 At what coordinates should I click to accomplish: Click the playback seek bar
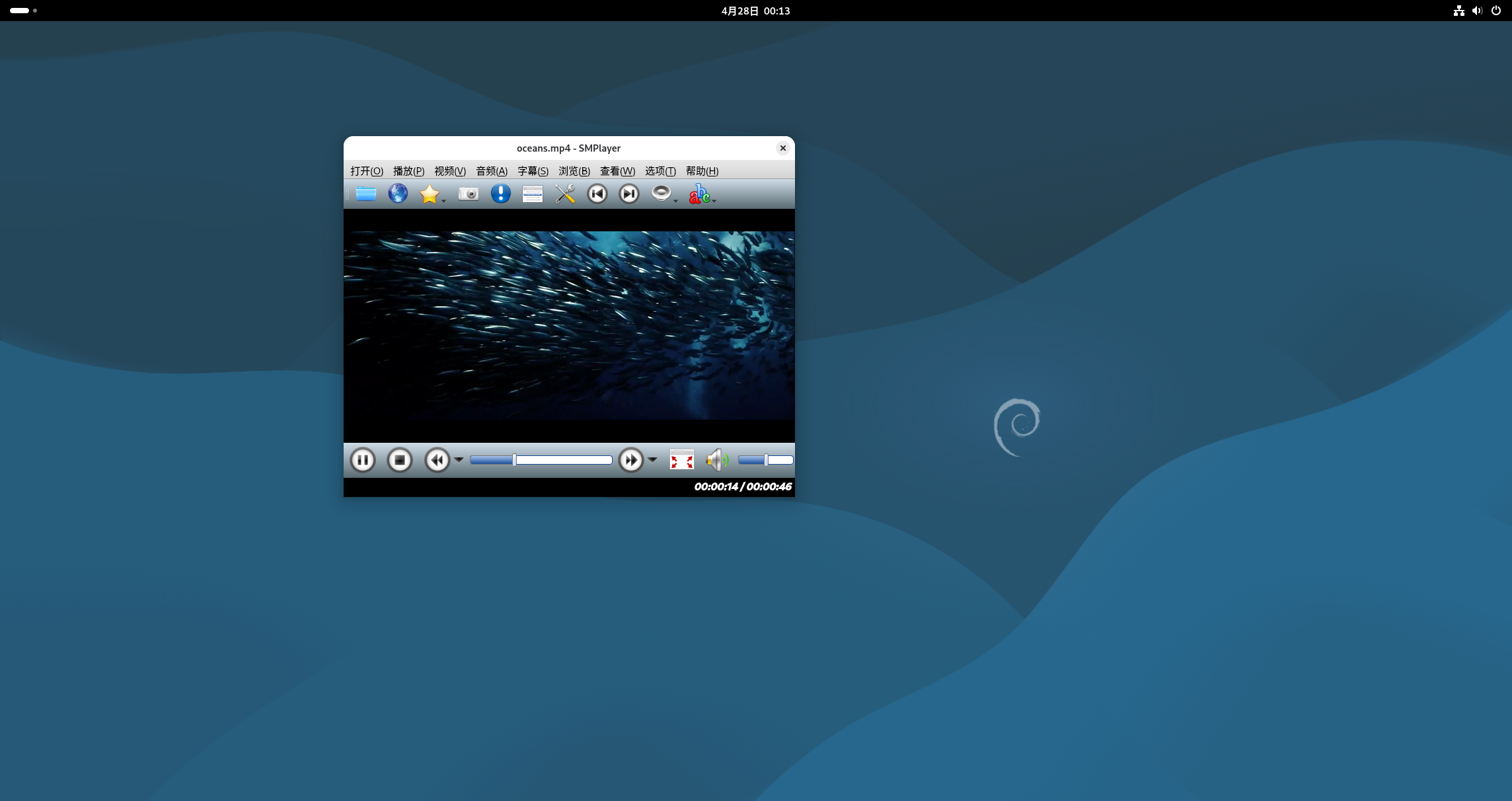pos(562,460)
